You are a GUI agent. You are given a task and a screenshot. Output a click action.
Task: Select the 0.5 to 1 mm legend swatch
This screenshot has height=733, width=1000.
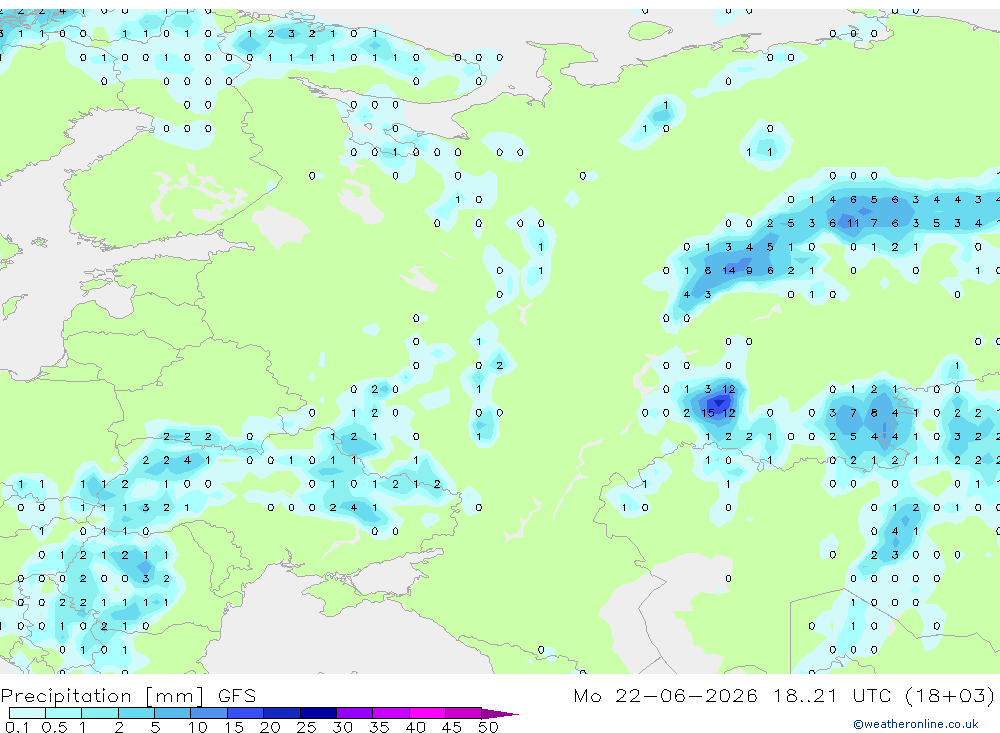(63, 713)
